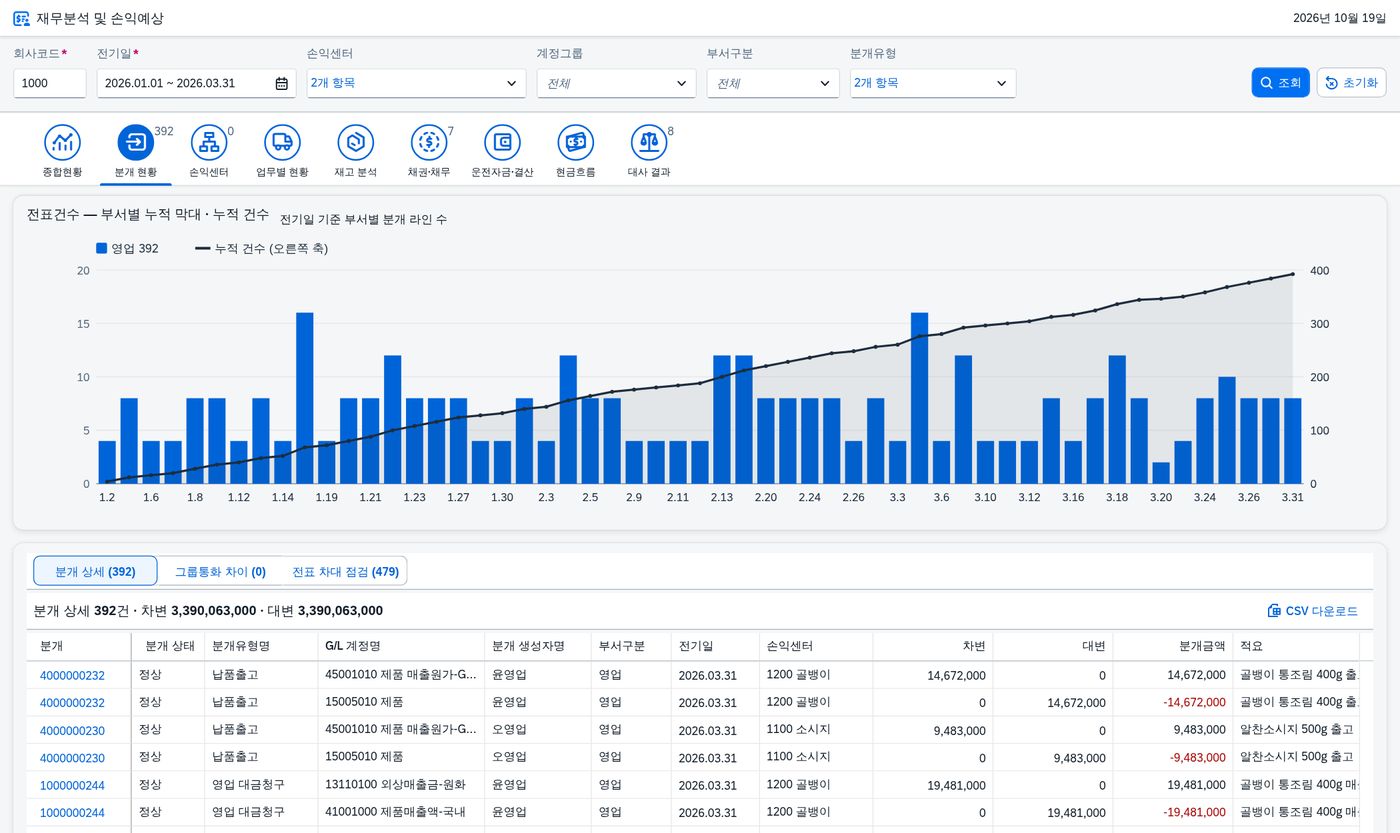
Task: Open the calendar picker for 전기일
Action: 282,83
